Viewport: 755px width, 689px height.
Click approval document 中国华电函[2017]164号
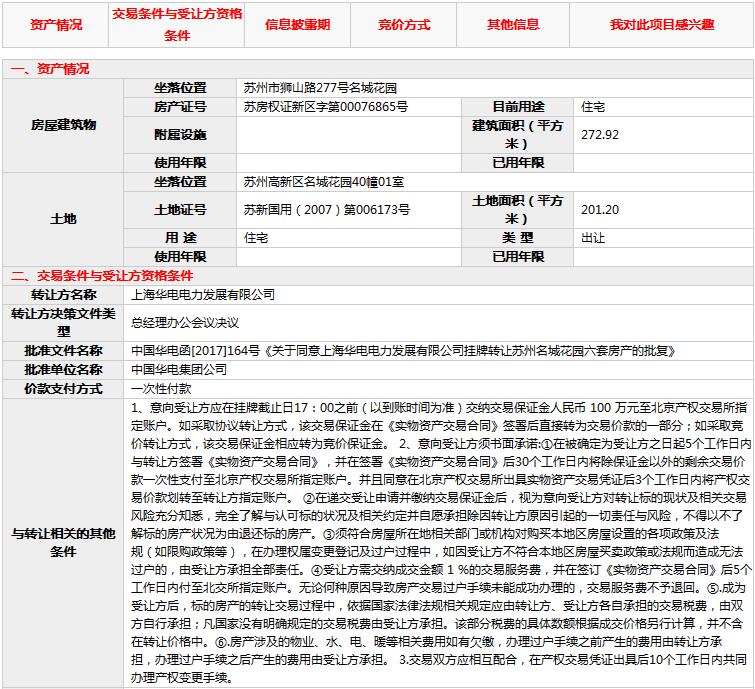tap(195, 351)
